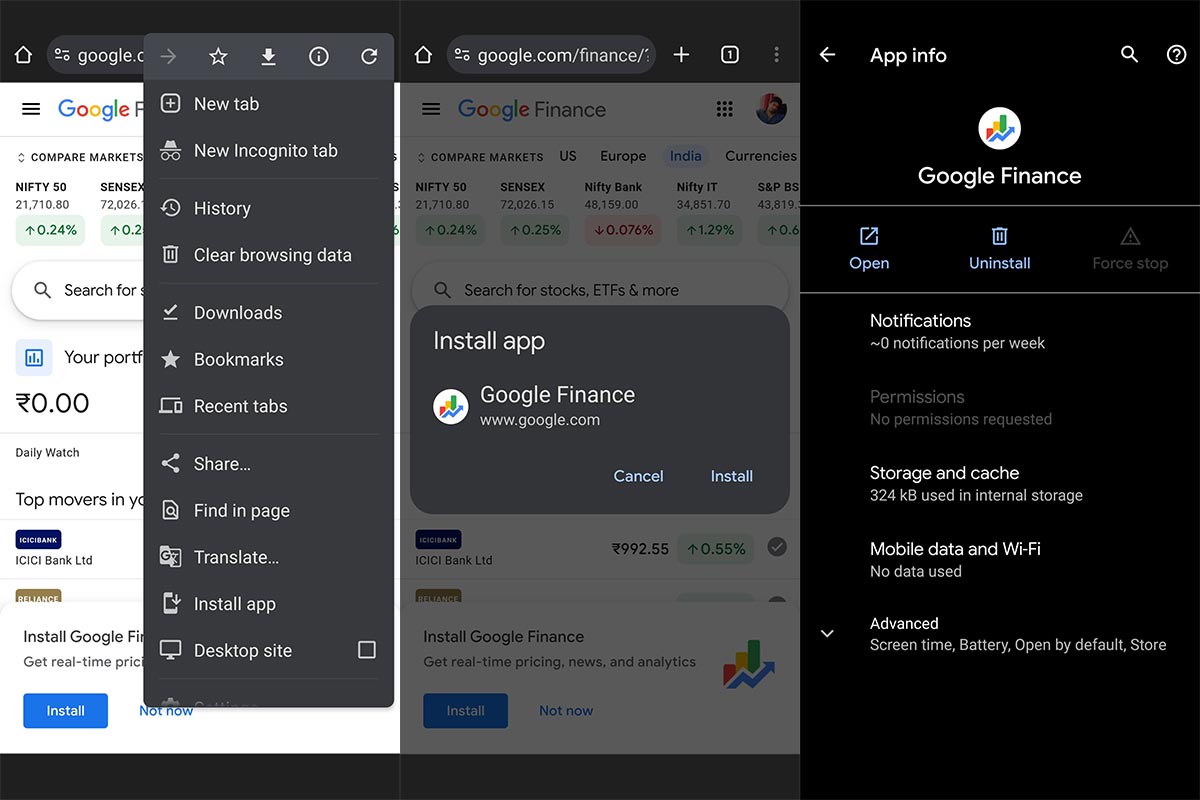Open the Google Finance app
The width and height of the screenshot is (1200, 800).
tap(869, 249)
